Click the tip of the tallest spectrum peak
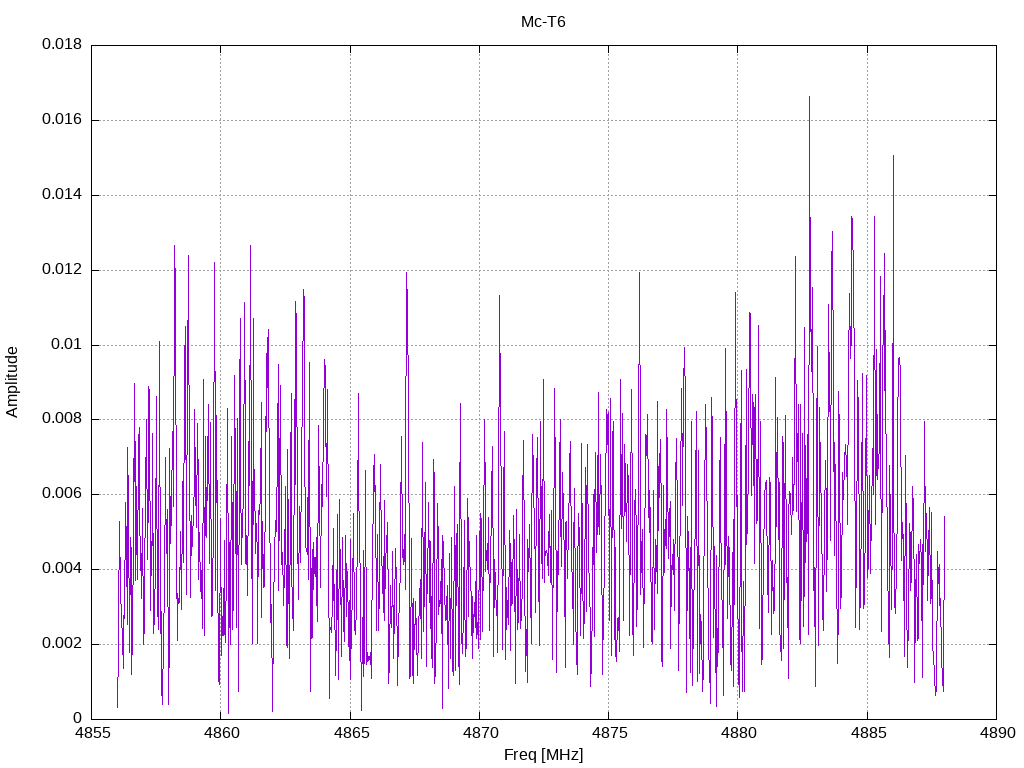 [x=809, y=97]
